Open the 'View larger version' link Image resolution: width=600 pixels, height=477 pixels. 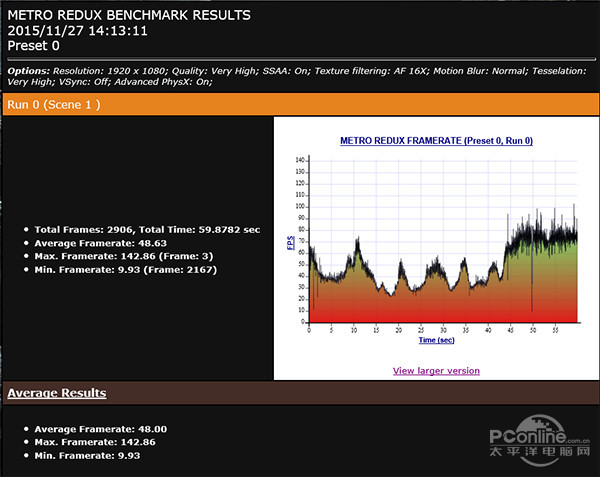[x=436, y=371]
